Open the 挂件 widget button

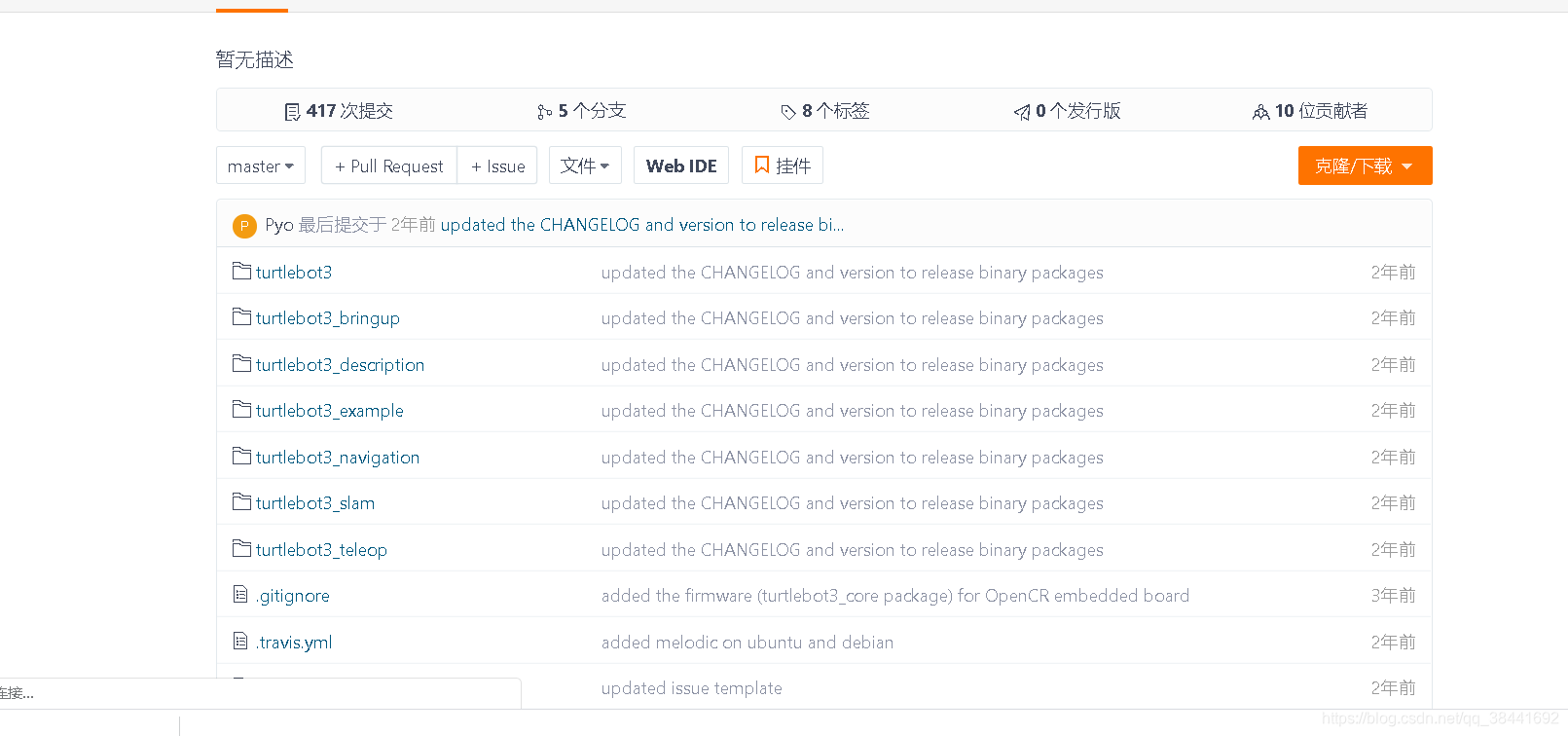(783, 166)
